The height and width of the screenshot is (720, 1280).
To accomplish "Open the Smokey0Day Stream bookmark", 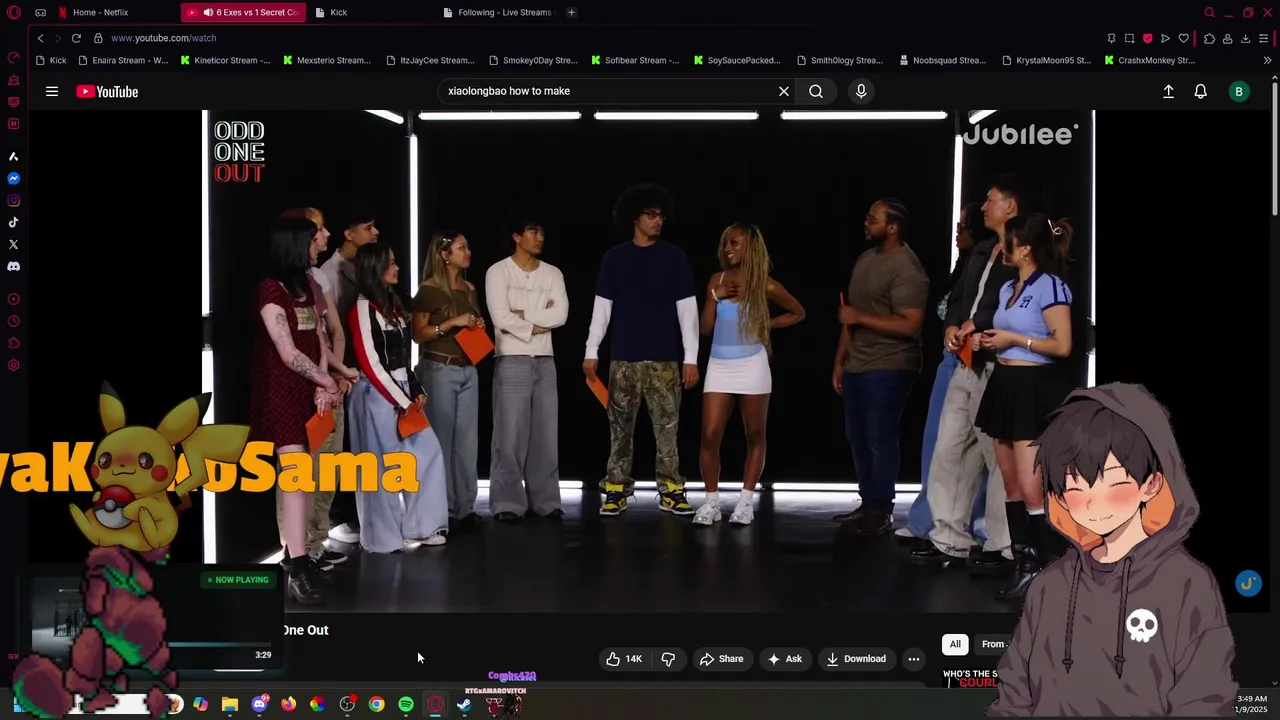I will (x=532, y=60).
